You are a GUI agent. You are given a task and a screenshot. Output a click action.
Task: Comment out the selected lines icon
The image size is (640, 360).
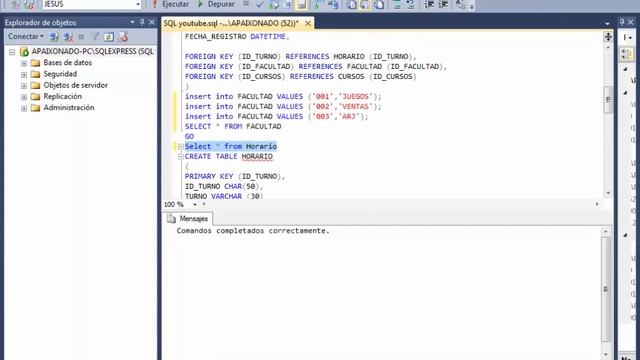[x=397, y=4]
